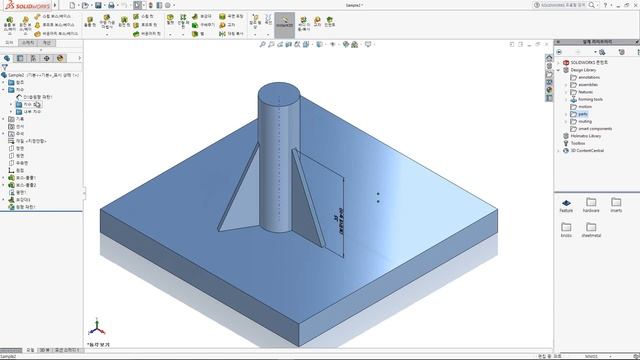Open the Apply Scene dropdown
640x360 pixels.
tap(356, 44)
